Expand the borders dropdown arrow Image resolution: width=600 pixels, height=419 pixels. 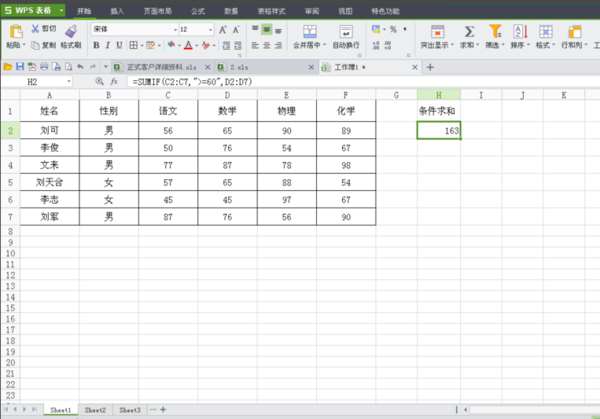click(141, 46)
